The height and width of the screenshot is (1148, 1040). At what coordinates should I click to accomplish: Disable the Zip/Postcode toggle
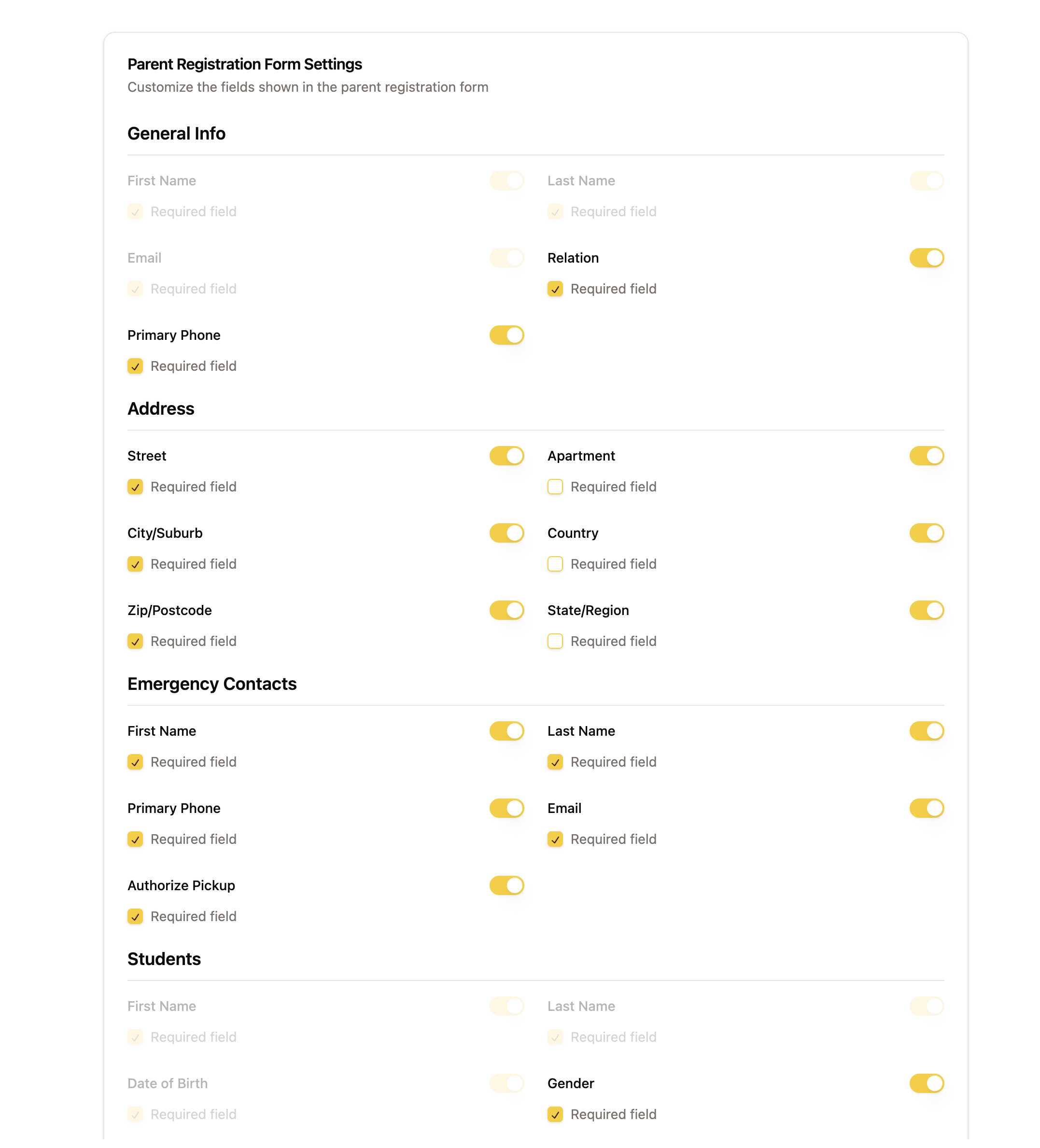pyautogui.click(x=506, y=610)
